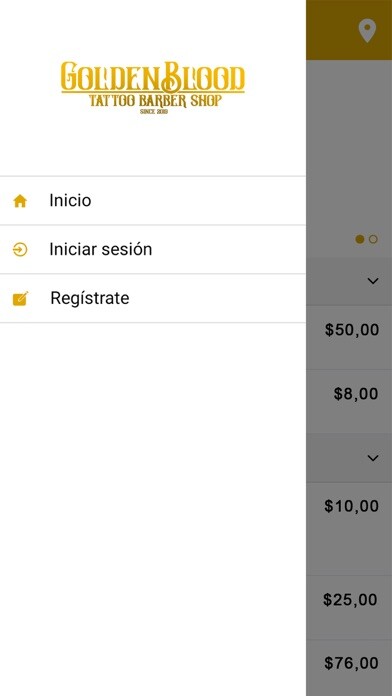Choose the $76,00 service item

(x=349, y=668)
